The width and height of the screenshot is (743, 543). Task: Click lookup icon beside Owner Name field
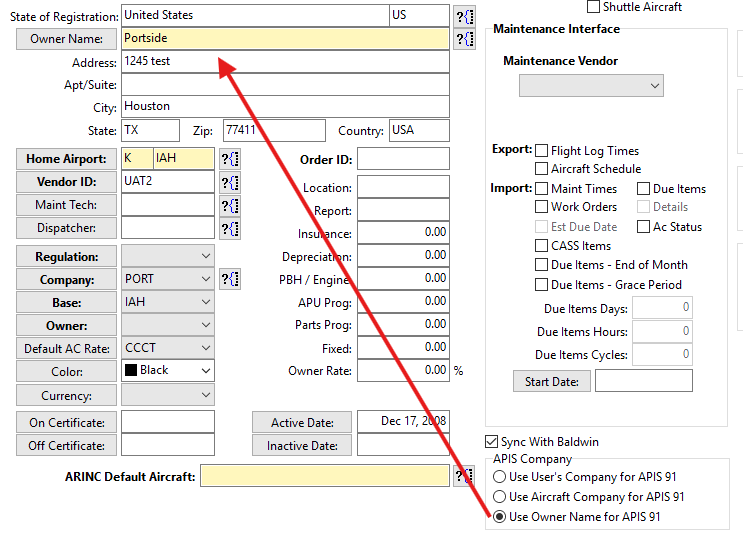click(464, 39)
